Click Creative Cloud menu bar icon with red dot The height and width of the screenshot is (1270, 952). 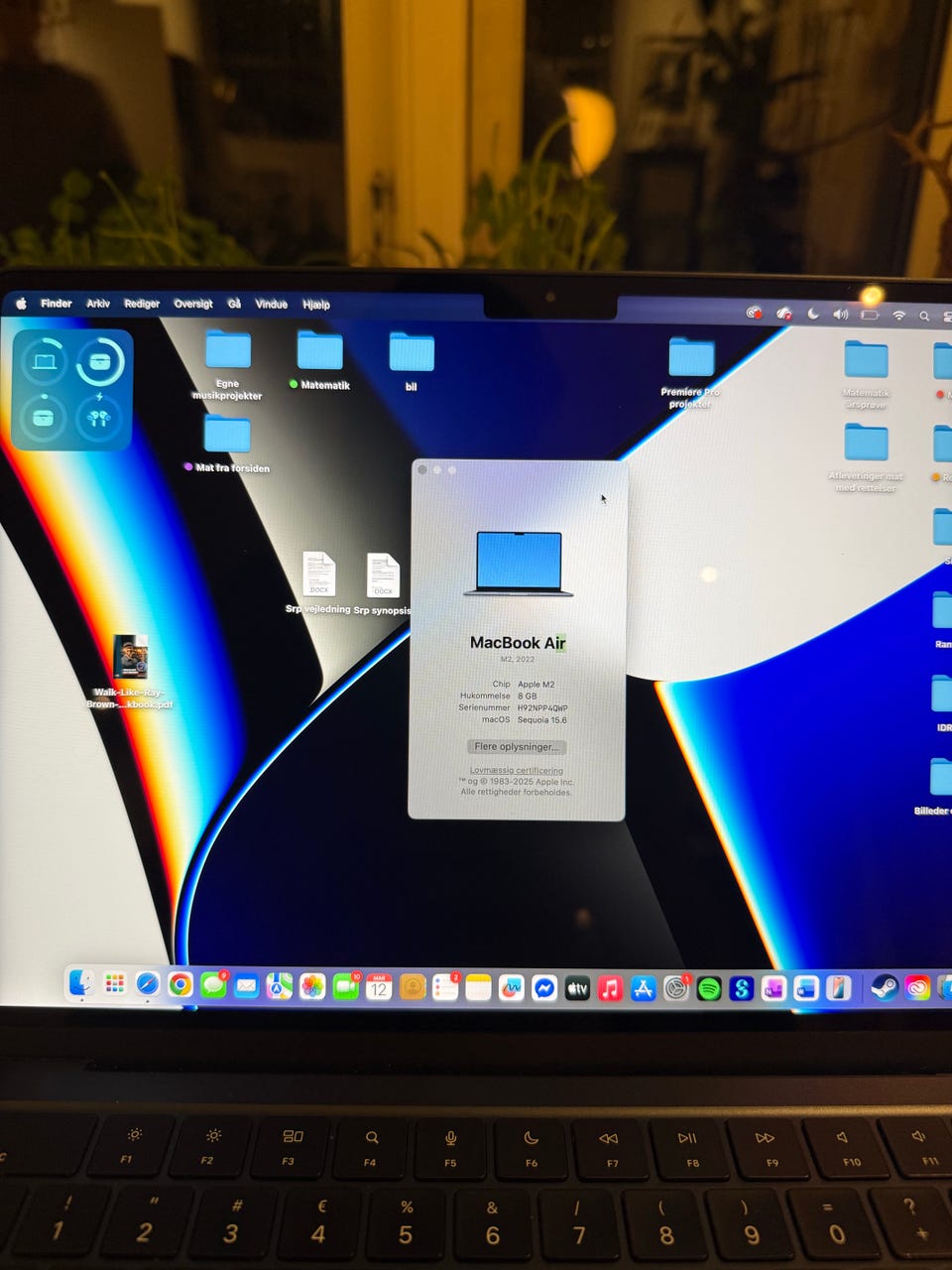[x=755, y=313]
